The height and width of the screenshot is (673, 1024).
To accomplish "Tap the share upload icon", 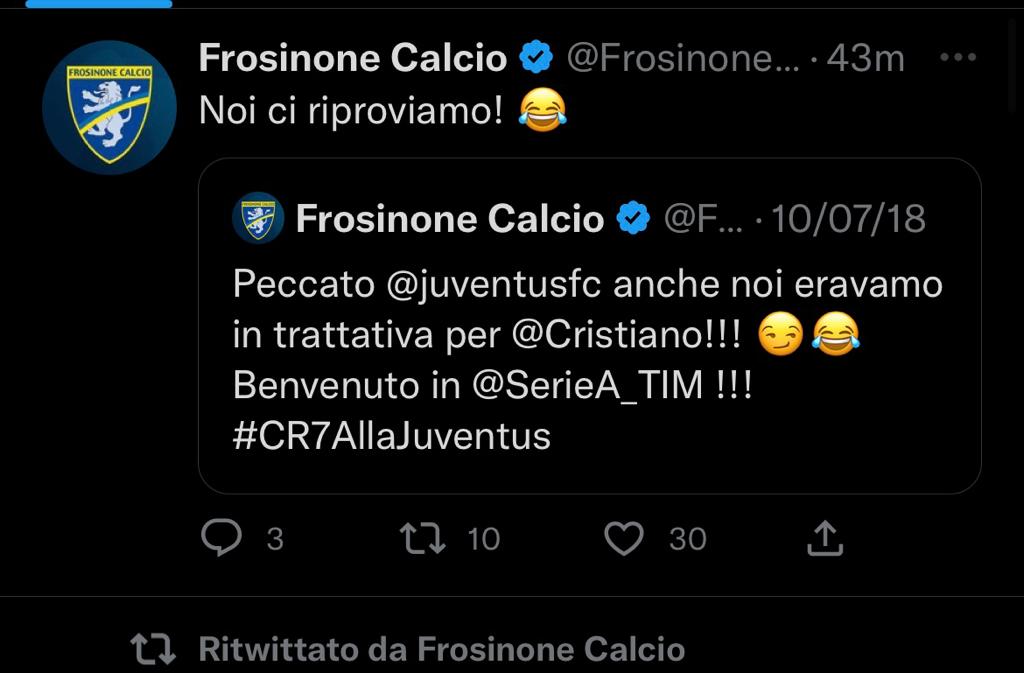I will point(825,538).
